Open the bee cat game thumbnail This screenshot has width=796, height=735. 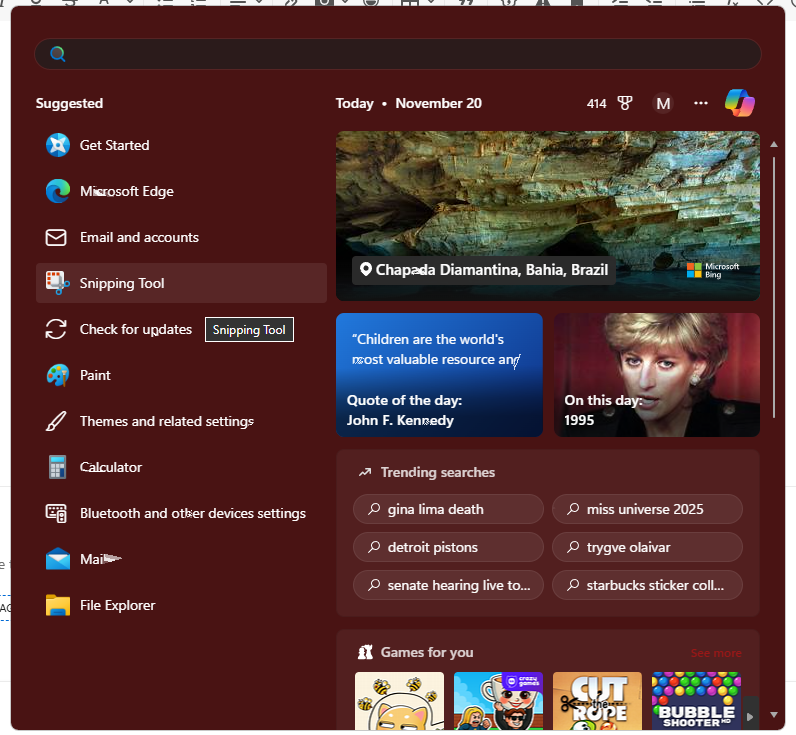click(x=400, y=701)
